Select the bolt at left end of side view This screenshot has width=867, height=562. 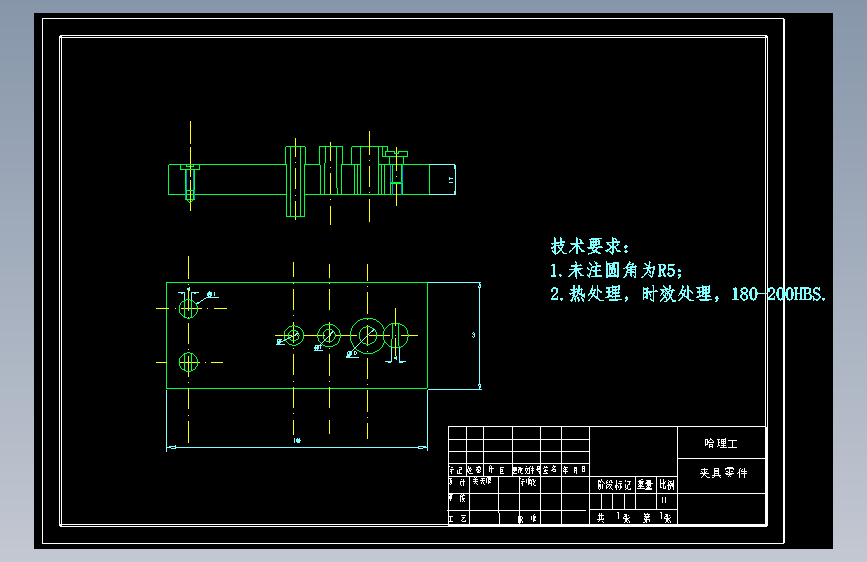(x=190, y=183)
